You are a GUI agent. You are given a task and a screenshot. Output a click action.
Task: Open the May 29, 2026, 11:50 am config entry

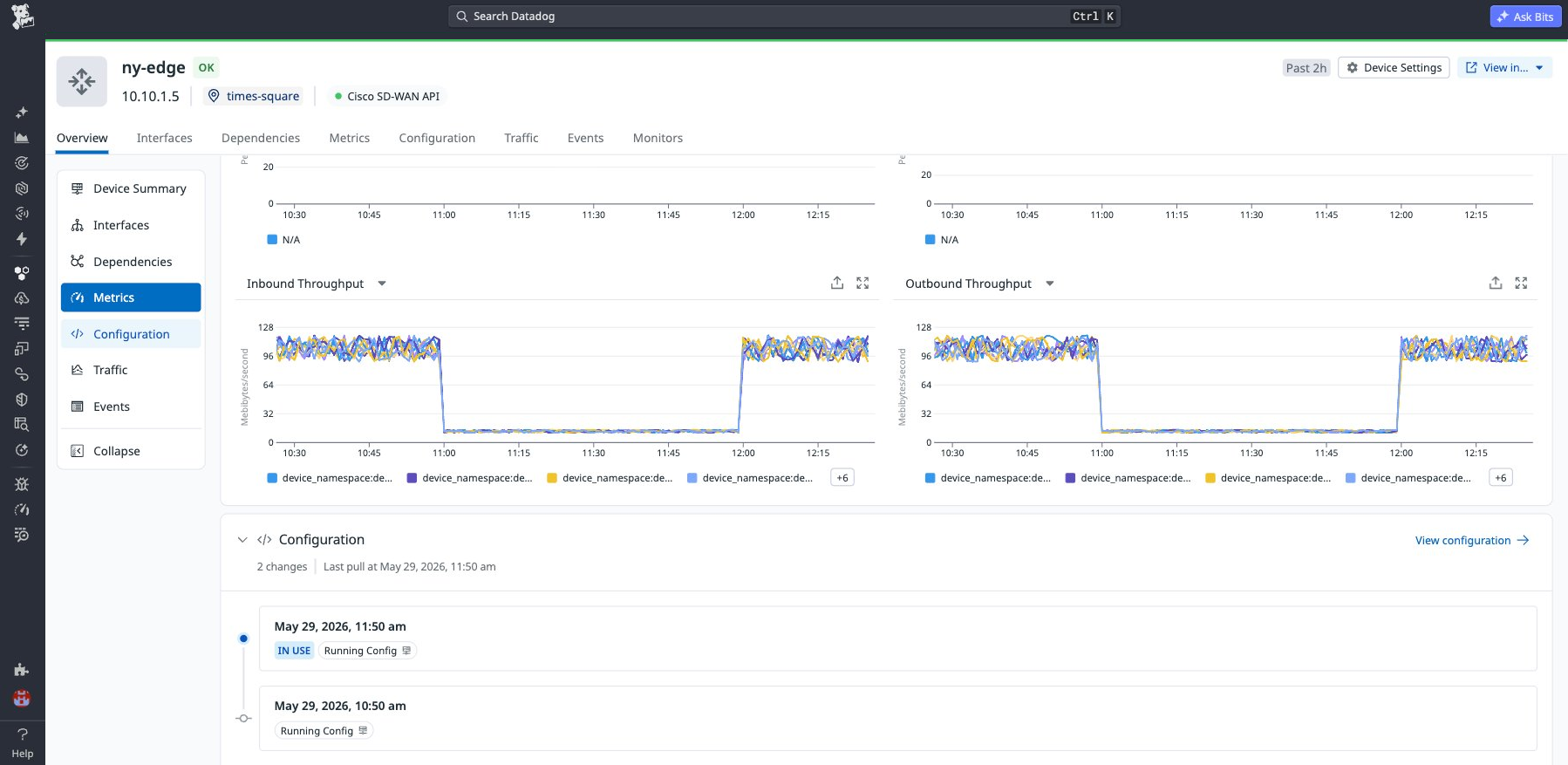click(897, 639)
